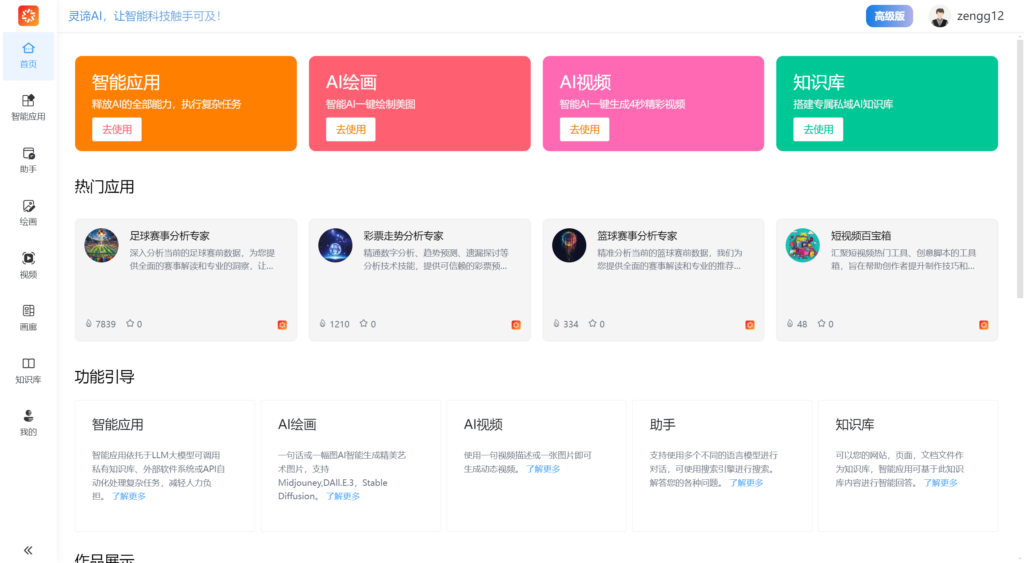Favorite 彩票走势分析专家 with the star icon

tap(364, 323)
